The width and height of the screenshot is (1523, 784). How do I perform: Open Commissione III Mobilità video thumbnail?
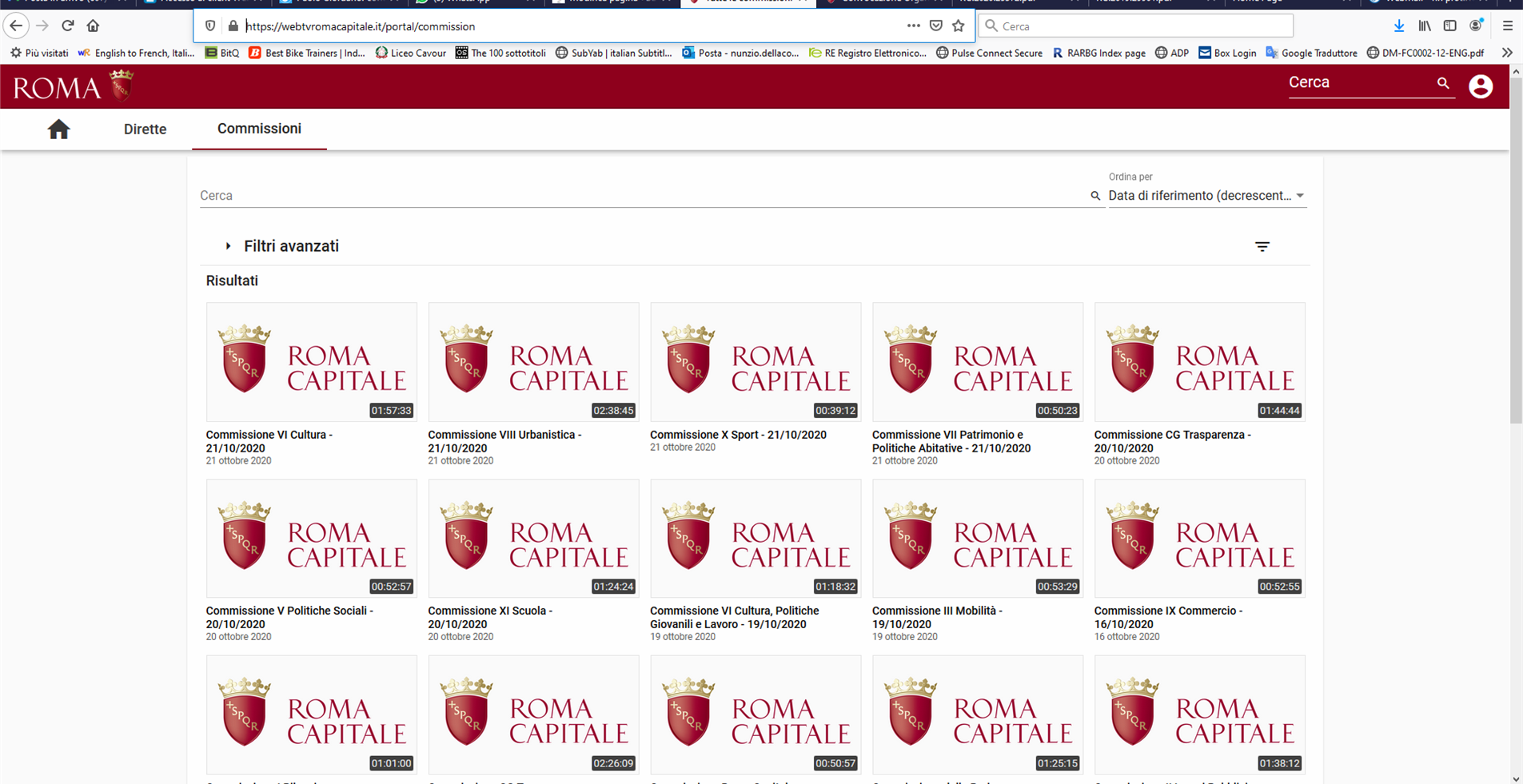(978, 539)
